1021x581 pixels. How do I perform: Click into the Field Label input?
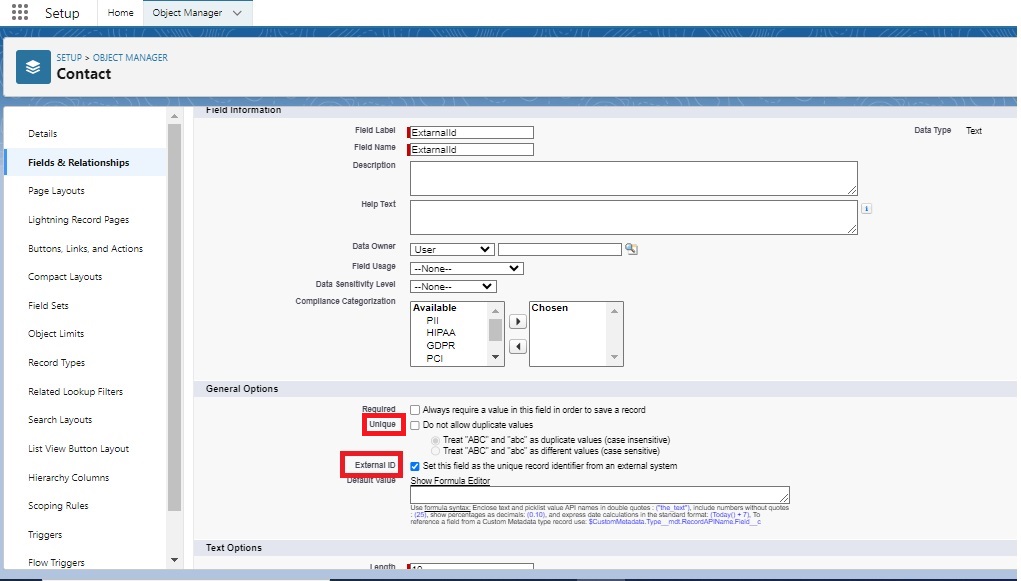click(x=471, y=133)
